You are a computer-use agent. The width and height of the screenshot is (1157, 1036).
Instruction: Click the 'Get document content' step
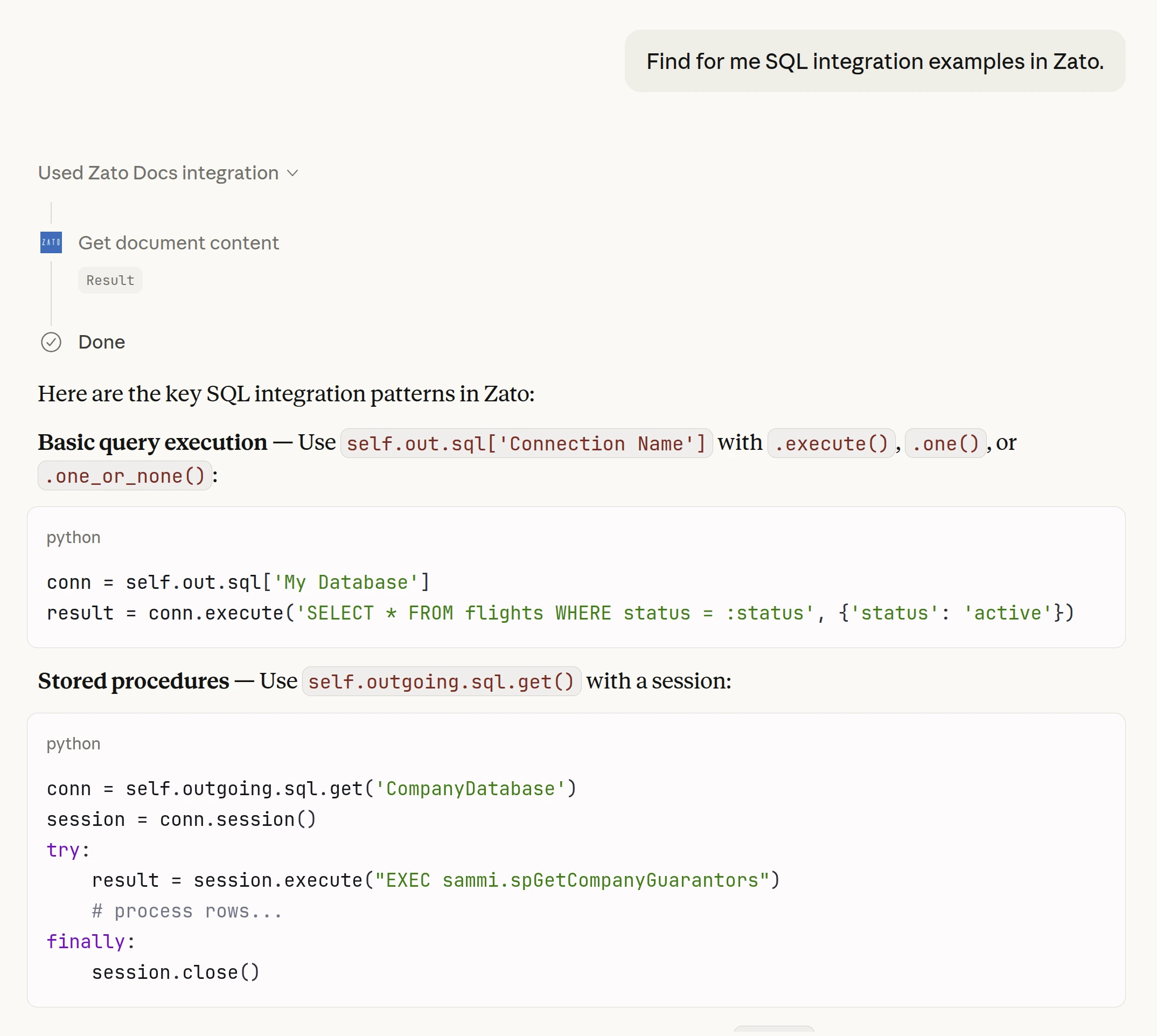point(178,243)
